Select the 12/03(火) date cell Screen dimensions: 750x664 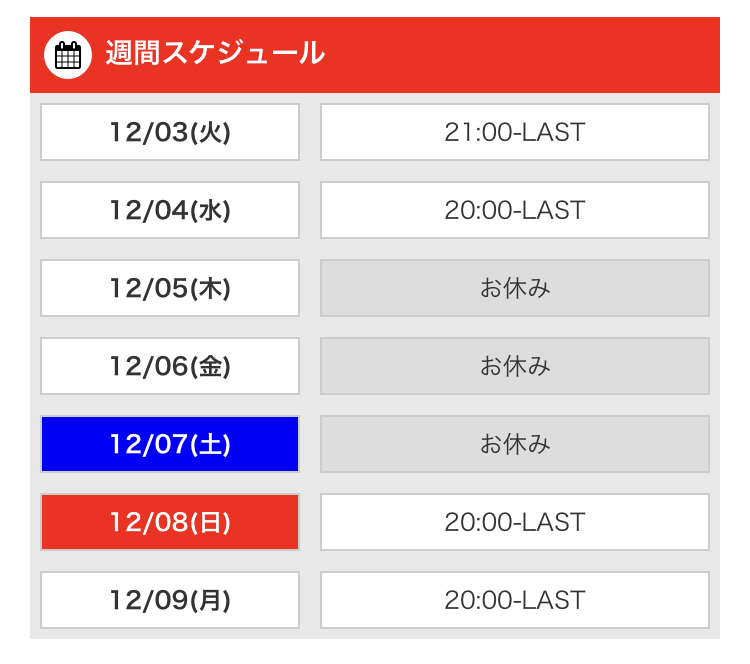point(170,132)
